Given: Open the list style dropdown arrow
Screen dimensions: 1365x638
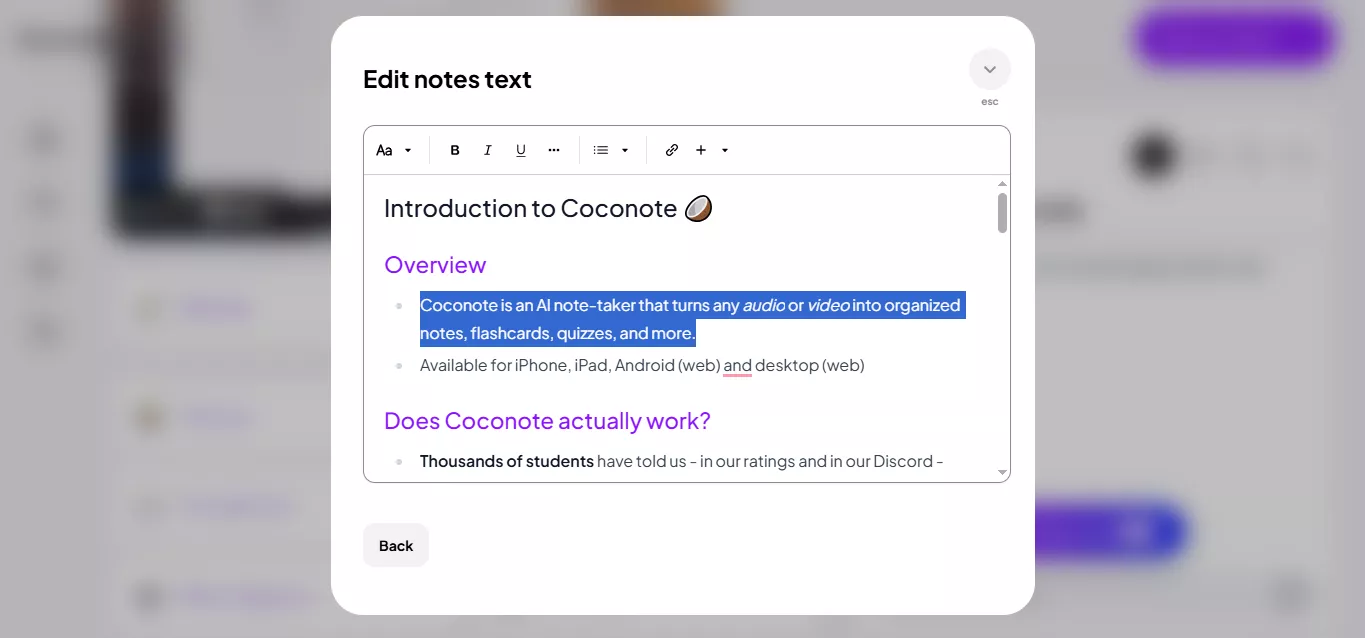Looking at the screenshot, I should click(x=624, y=150).
